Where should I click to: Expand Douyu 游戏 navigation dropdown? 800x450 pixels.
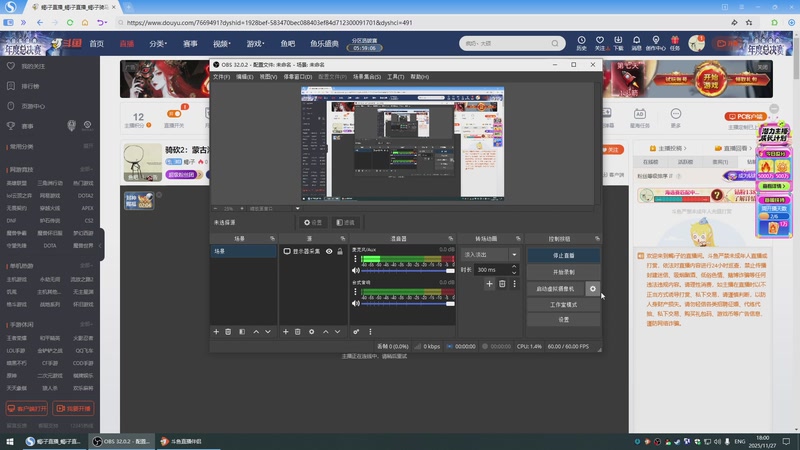256,44
